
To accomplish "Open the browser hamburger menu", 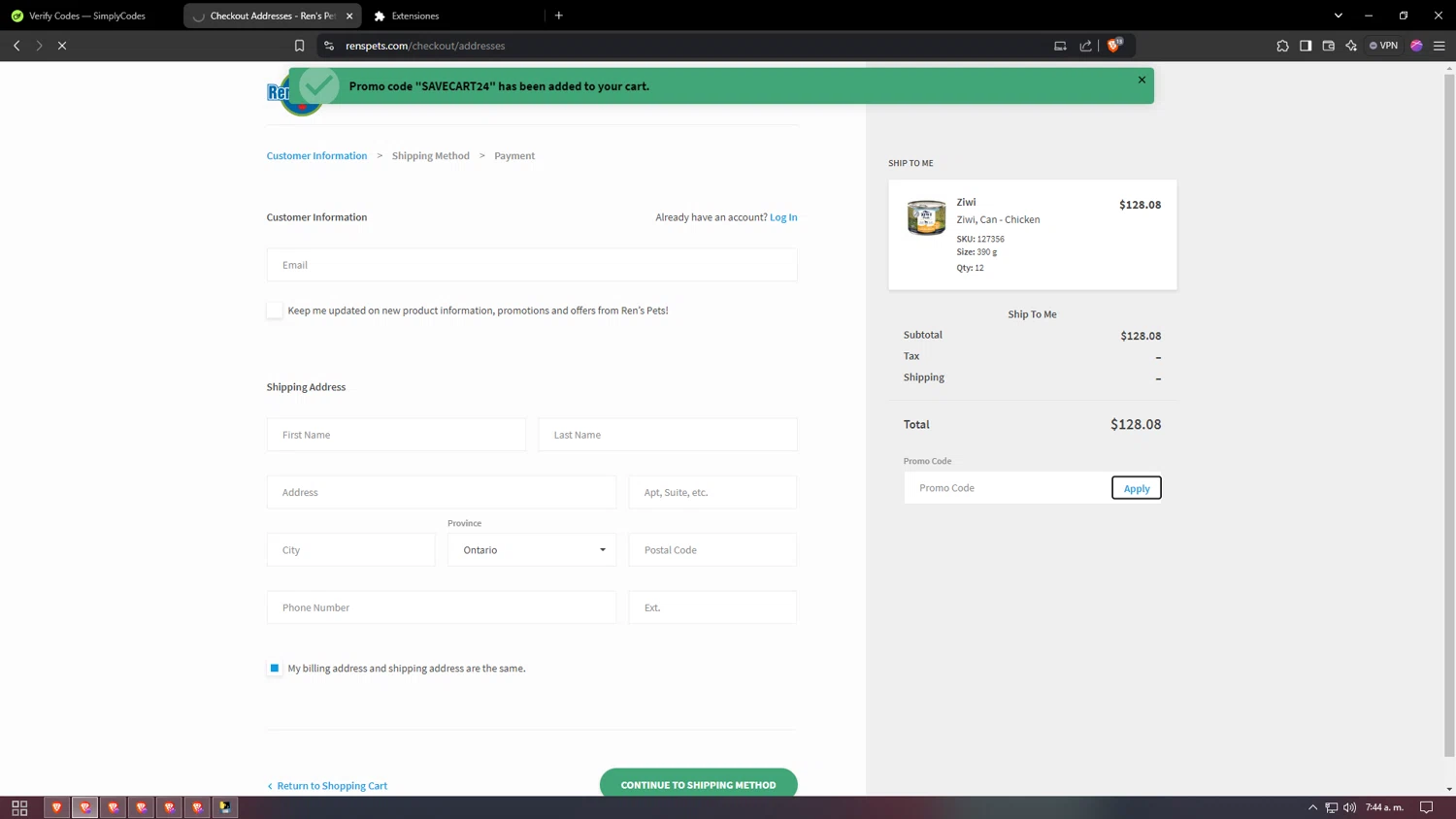I will coord(1439,46).
